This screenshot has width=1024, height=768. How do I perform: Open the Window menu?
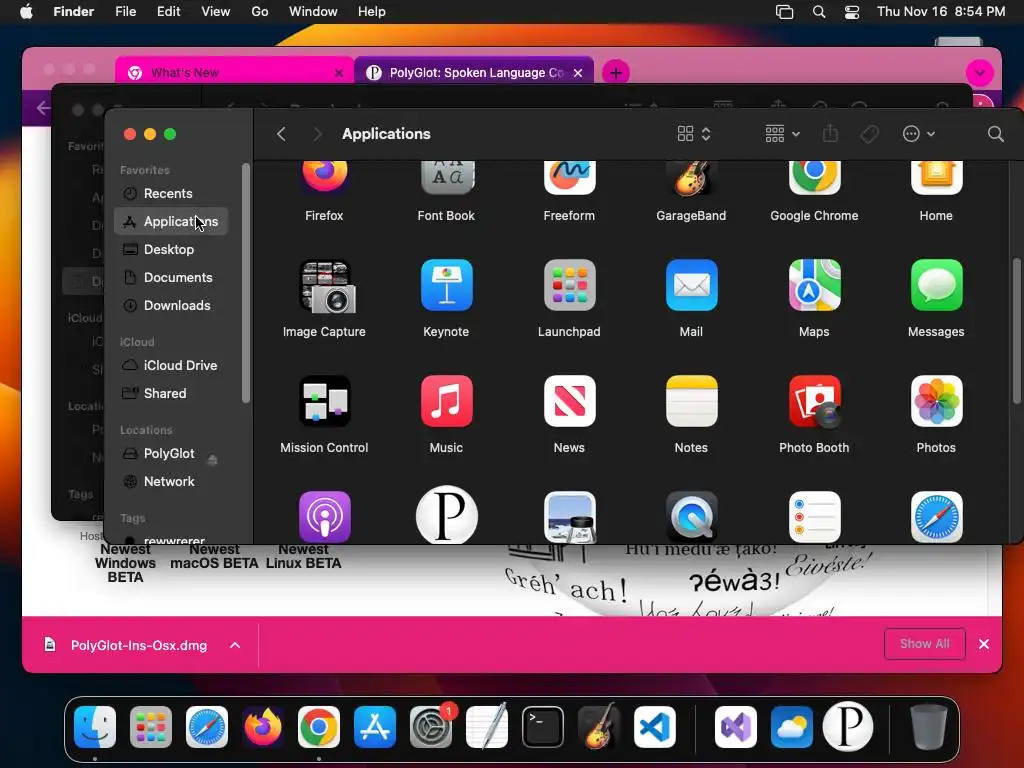click(313, 11)
